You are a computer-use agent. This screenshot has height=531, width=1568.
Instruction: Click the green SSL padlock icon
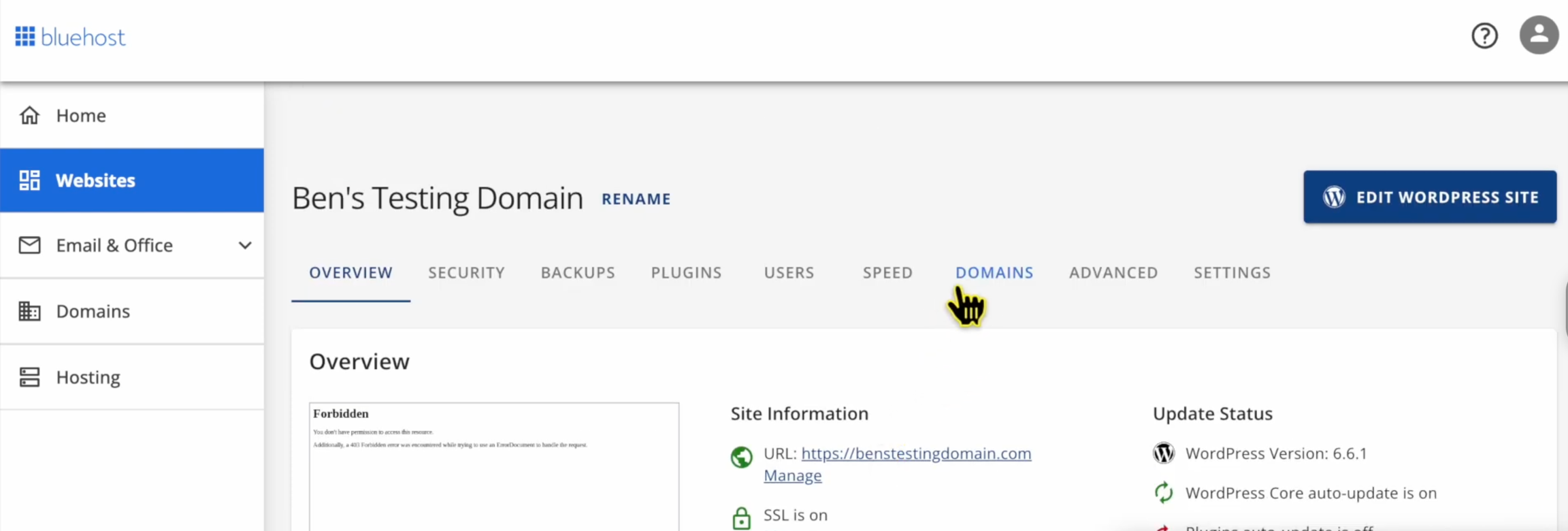click(741, 518)
